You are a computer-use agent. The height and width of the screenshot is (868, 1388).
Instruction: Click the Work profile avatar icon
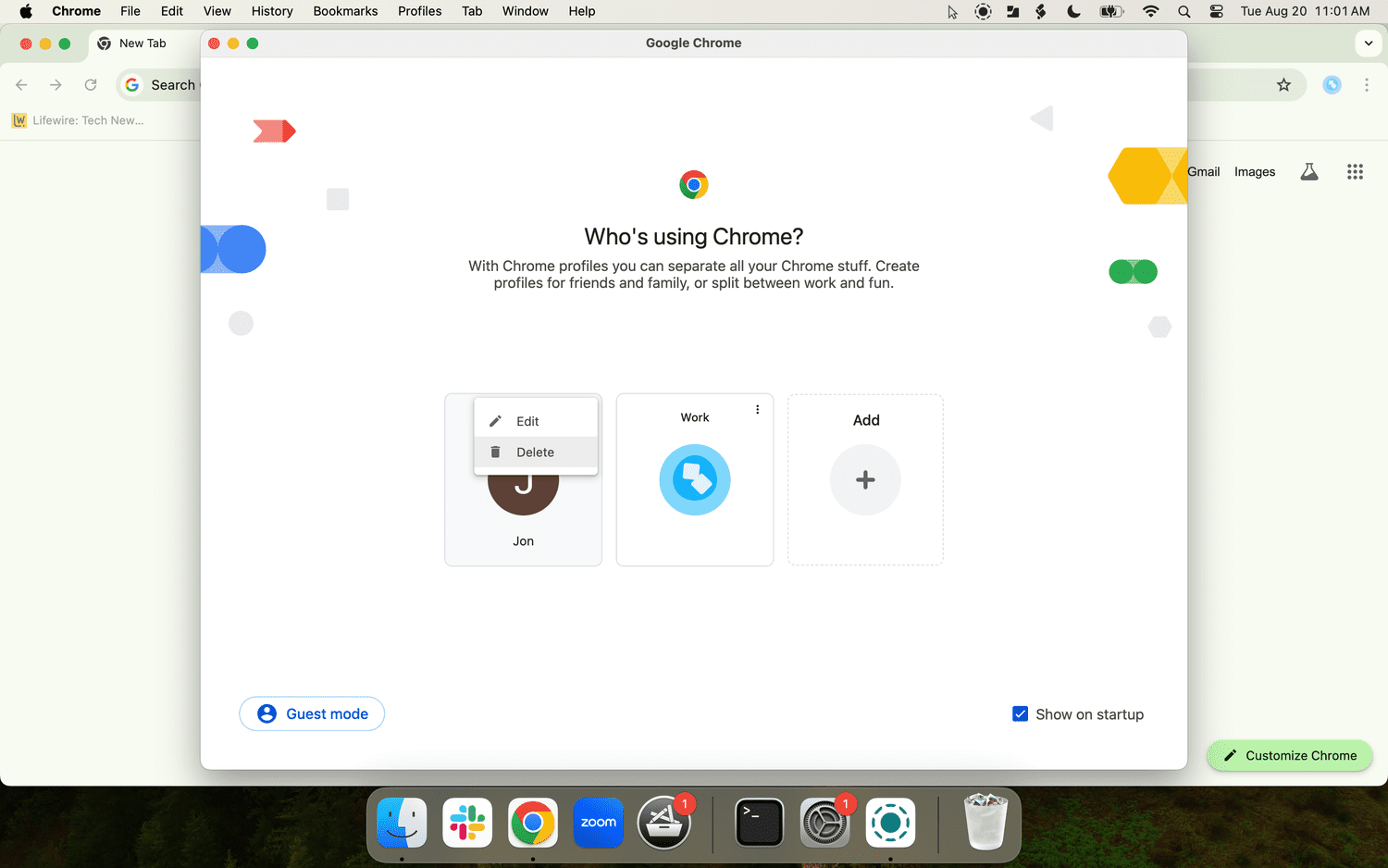click(694, 480)
